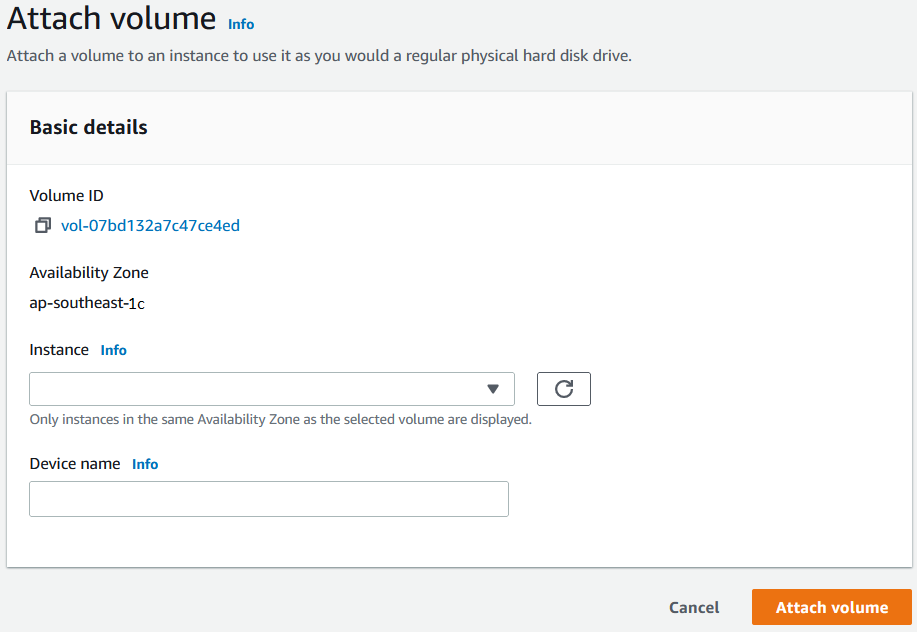Image resolution: width=917 pixels, height=632 pixels.
Task: Click the Cancel button
Action: (x=694, y=607)
